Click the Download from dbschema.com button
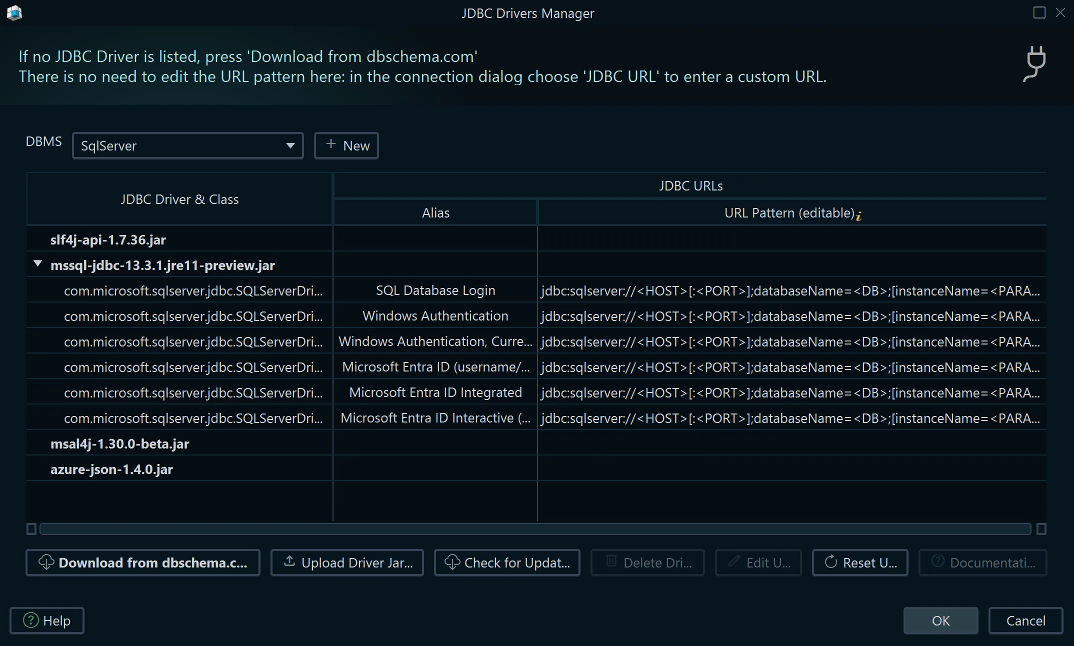 pyautogui.click(x=142, y=562)
